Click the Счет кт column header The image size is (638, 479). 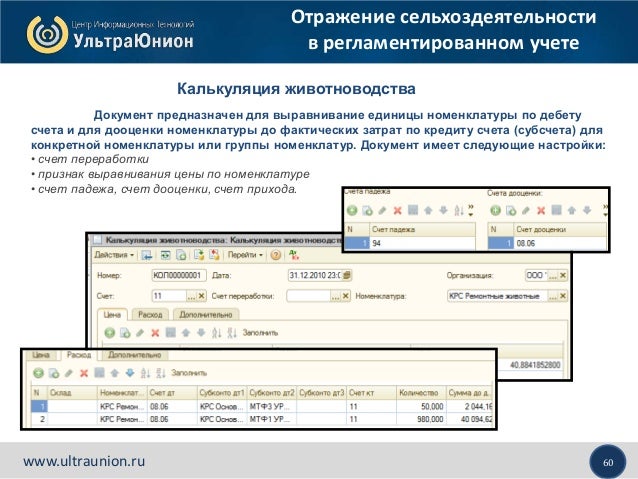371,393
